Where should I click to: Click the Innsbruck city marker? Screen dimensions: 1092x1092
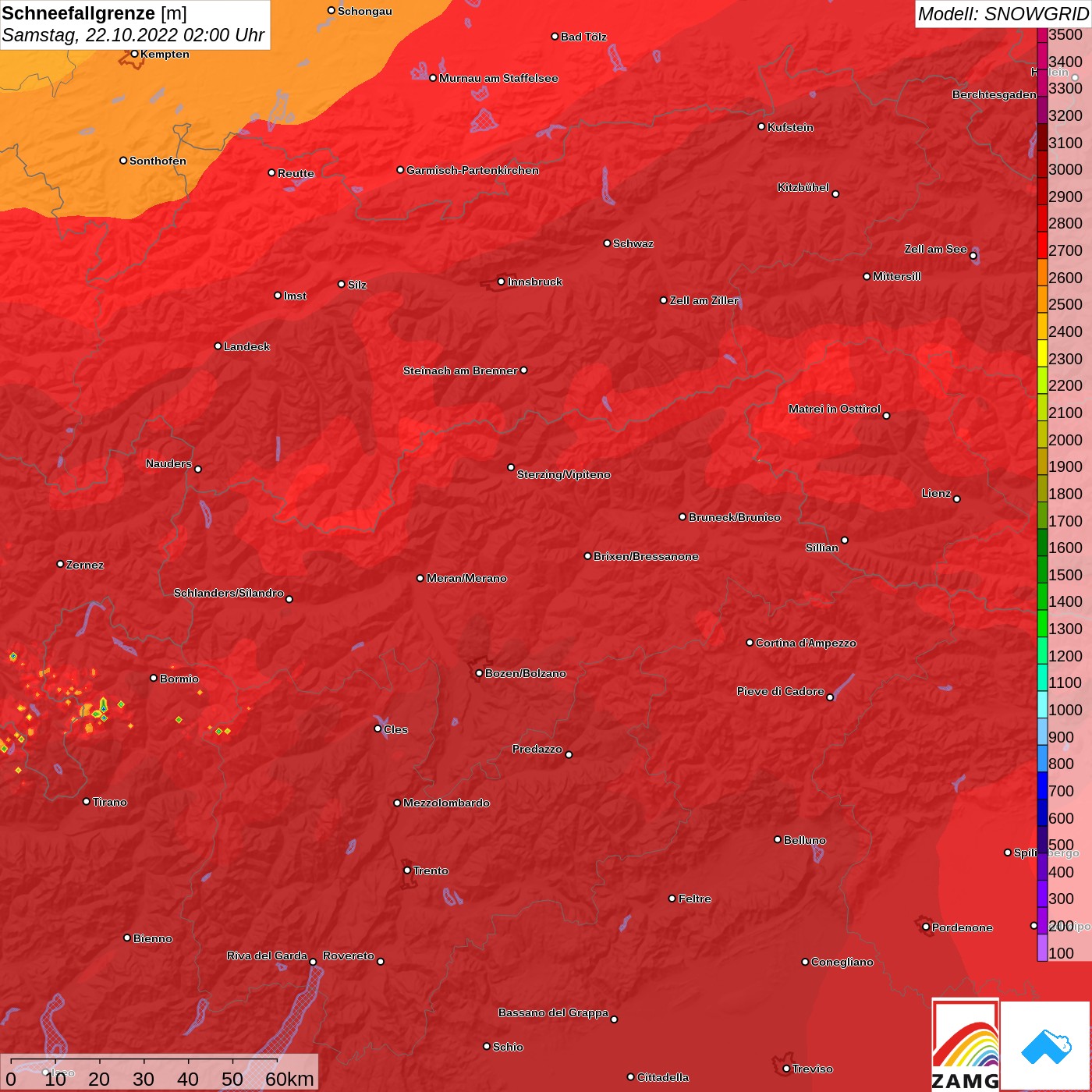[x=501, y=282]
